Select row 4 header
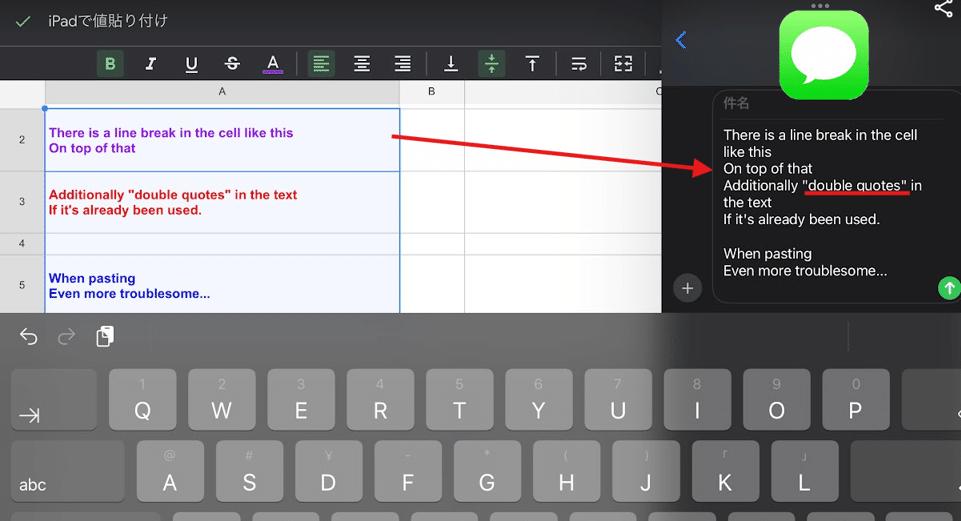Image resolution: width=961 pixels, height=521 pixels. [x=22, y=243]
